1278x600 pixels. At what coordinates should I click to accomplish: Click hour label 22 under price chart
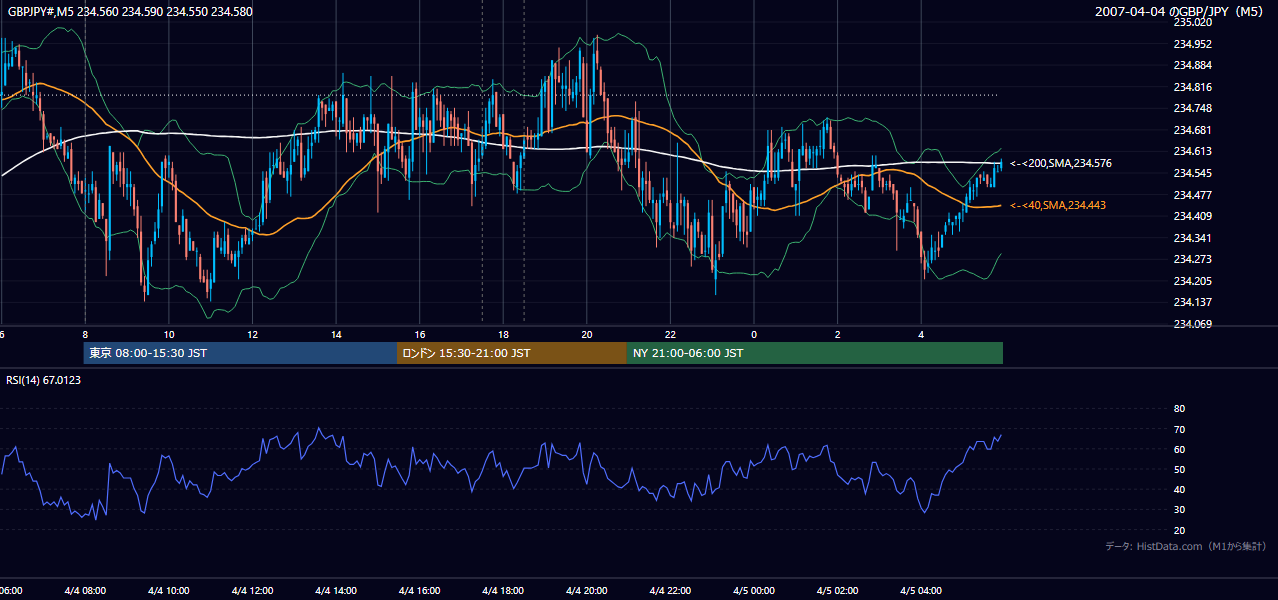pyautogui.click(x=671, y=335)
